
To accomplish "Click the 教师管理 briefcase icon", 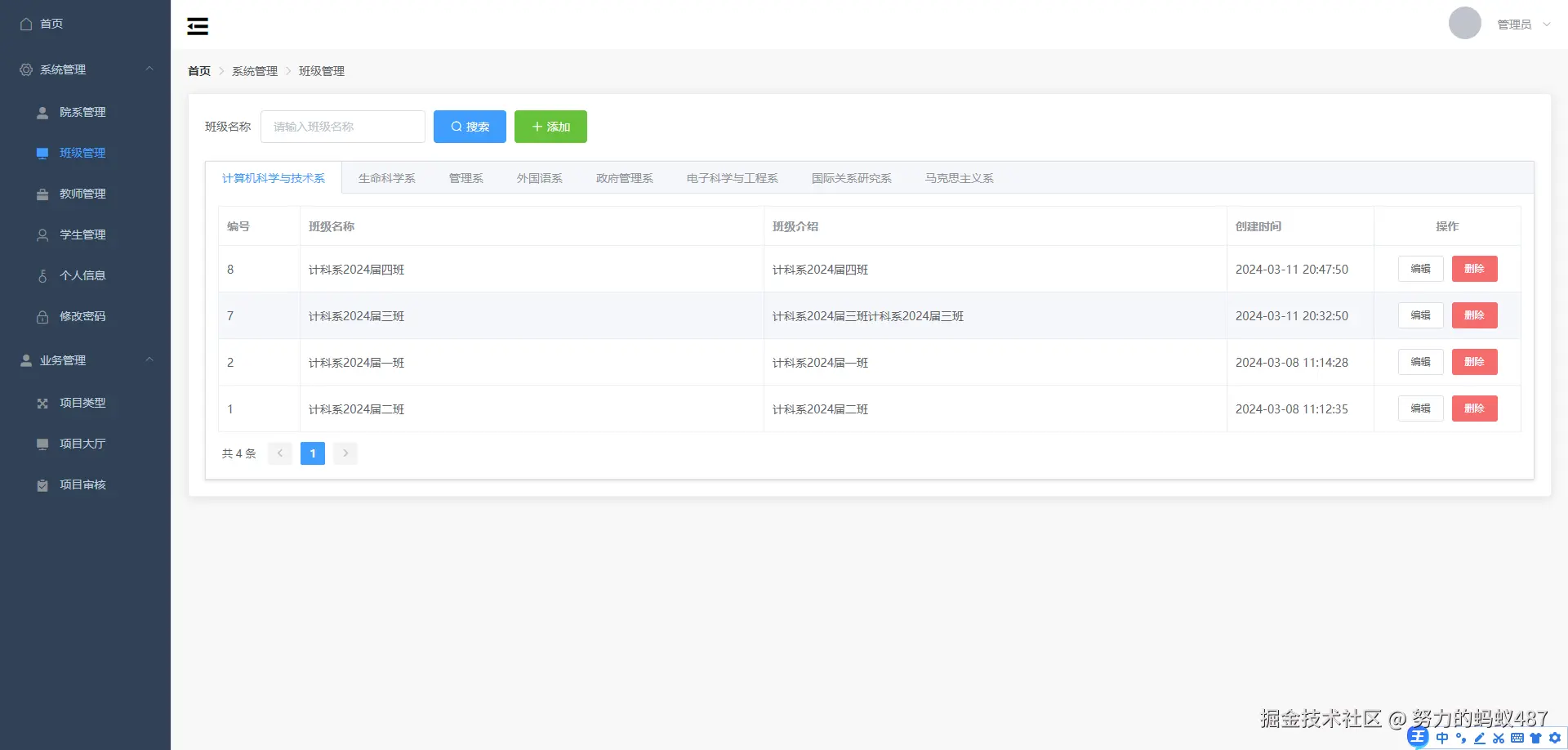I will coord(42,194).
